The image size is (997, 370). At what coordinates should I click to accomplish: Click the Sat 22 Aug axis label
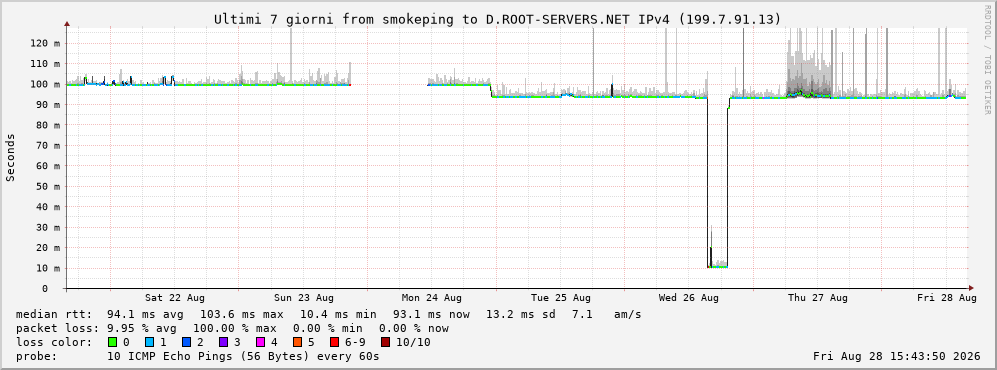pyautogui.click(x=175, y=298)
